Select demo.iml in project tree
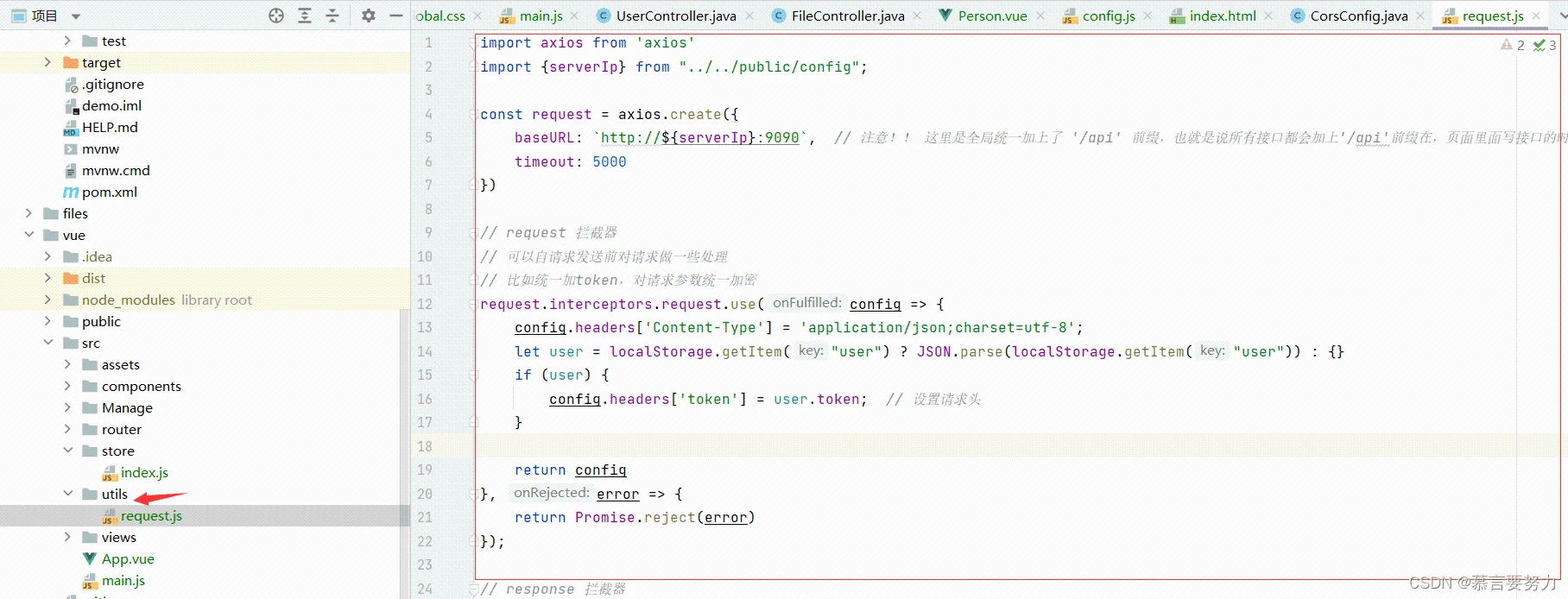1568x599 pixels. (111, 105)
